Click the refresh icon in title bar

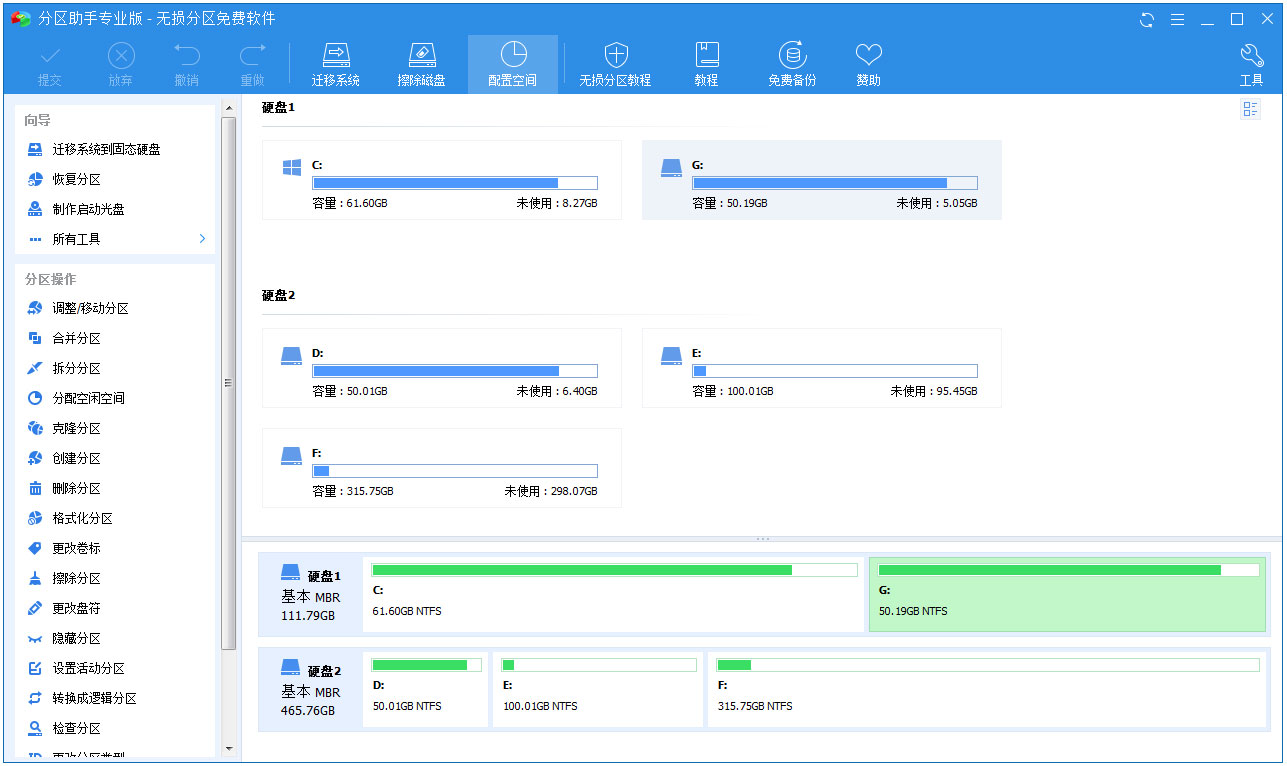[1147, 19]
